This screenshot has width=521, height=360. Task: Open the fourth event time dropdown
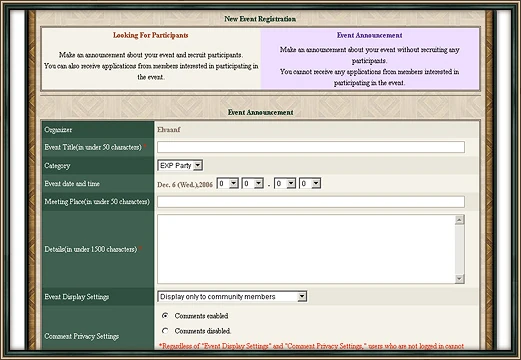click(310, 183)
